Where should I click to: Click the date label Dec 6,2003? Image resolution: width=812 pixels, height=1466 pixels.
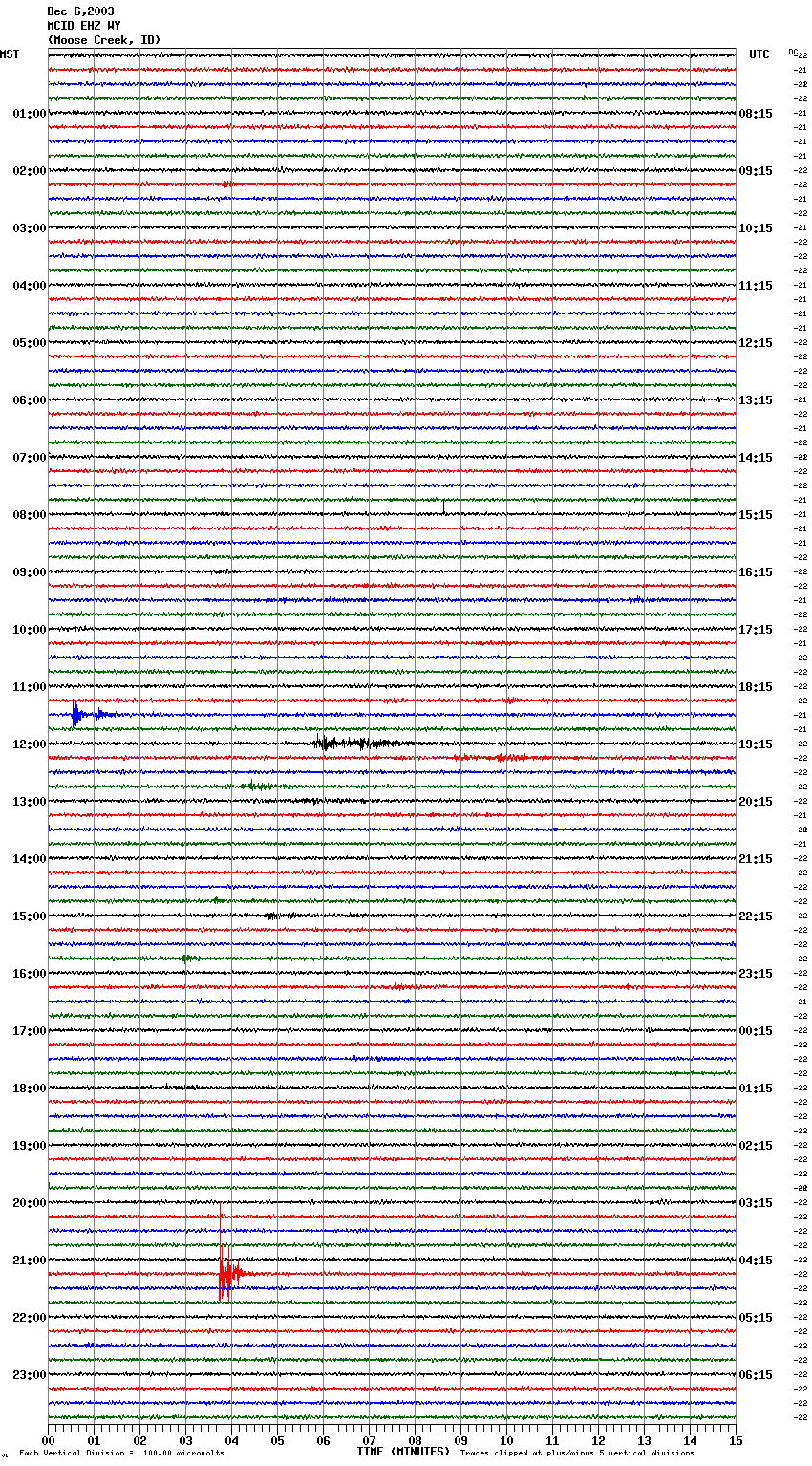[x=80, y=11]
